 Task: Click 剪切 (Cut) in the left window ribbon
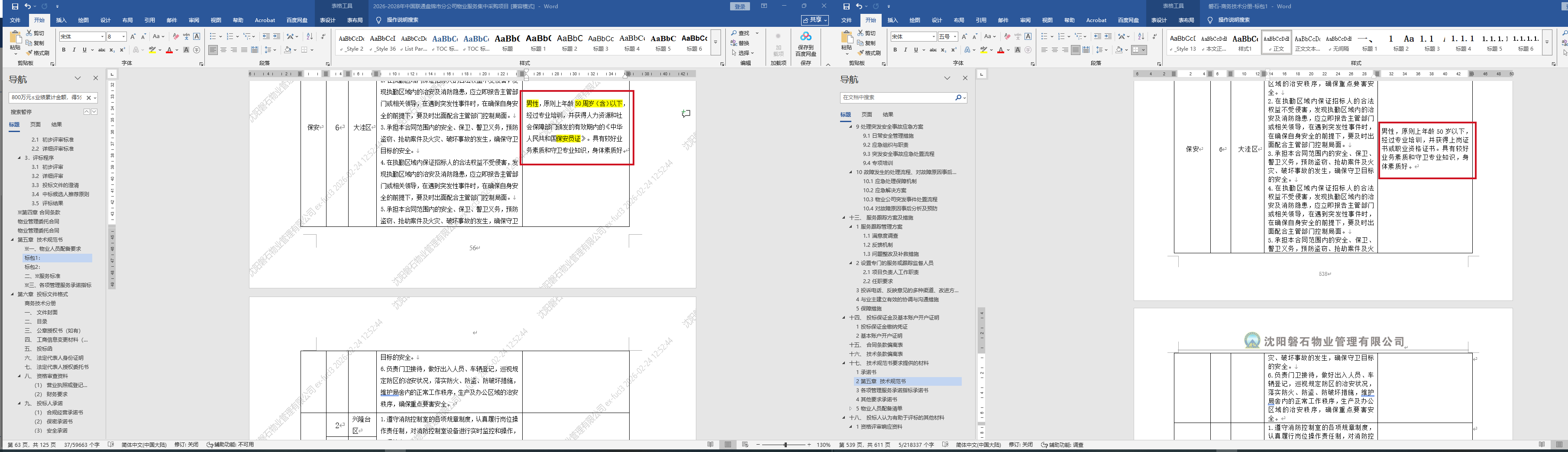coord(36,33)
